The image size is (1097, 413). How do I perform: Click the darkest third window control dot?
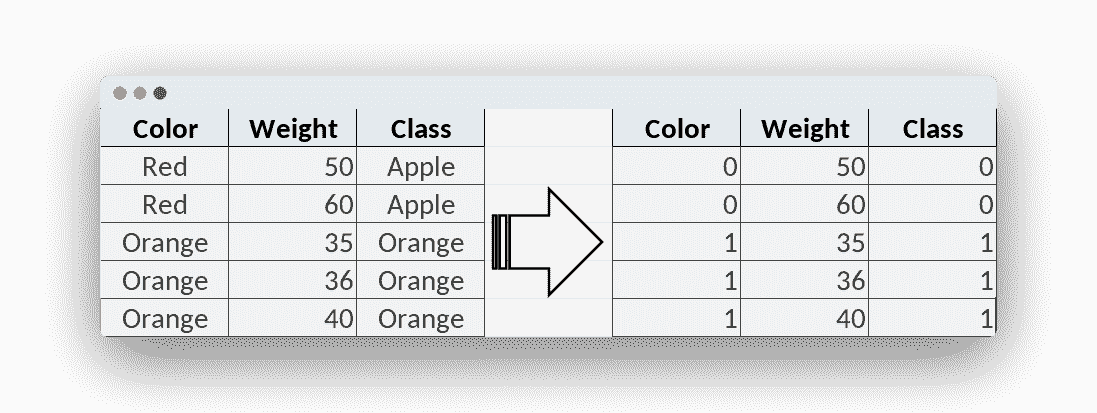160,93
